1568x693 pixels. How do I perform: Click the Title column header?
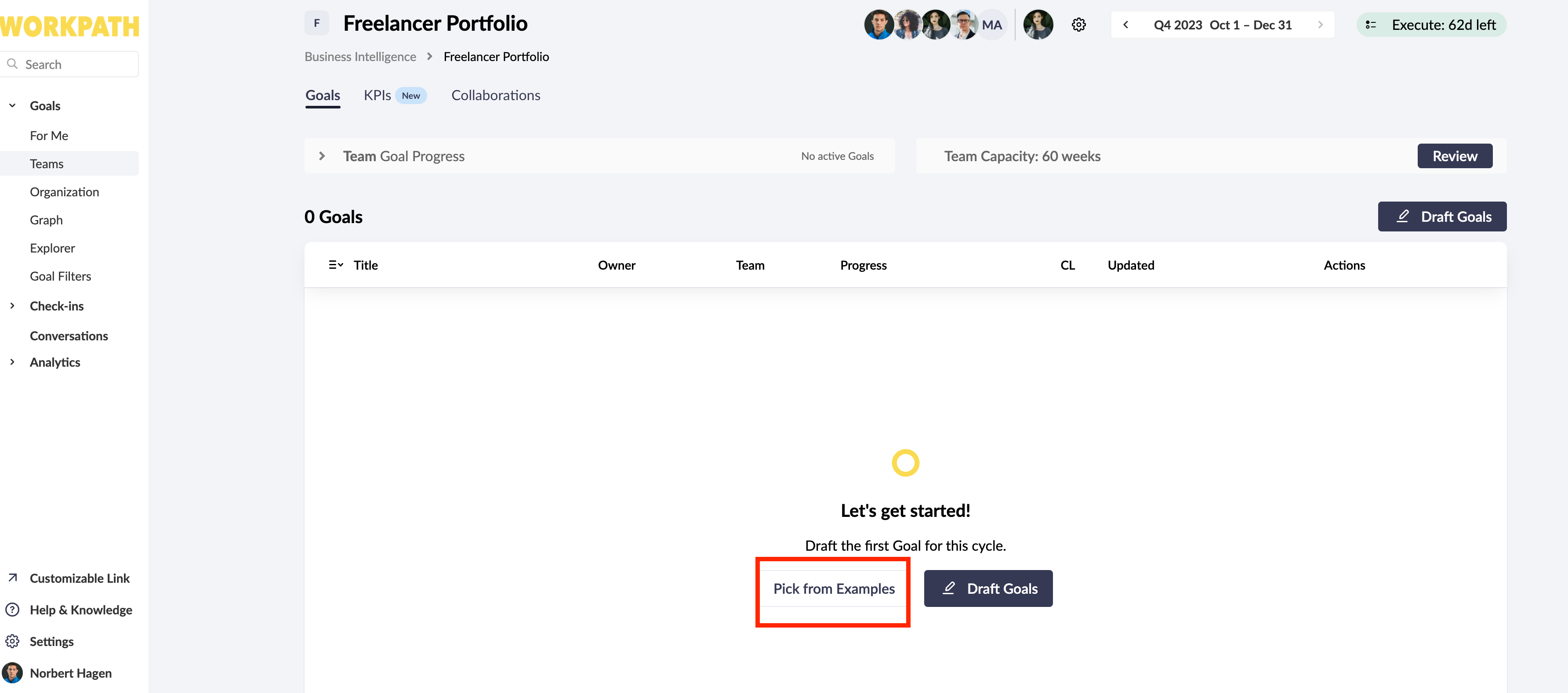365,265
